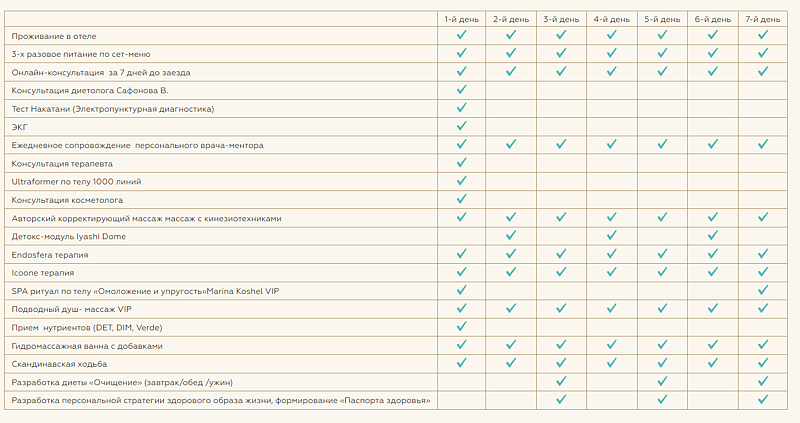This screenshot has width=800, height=423.
Task: Click SPA ритуал checkmark under 7-й день
Action: 762,290
